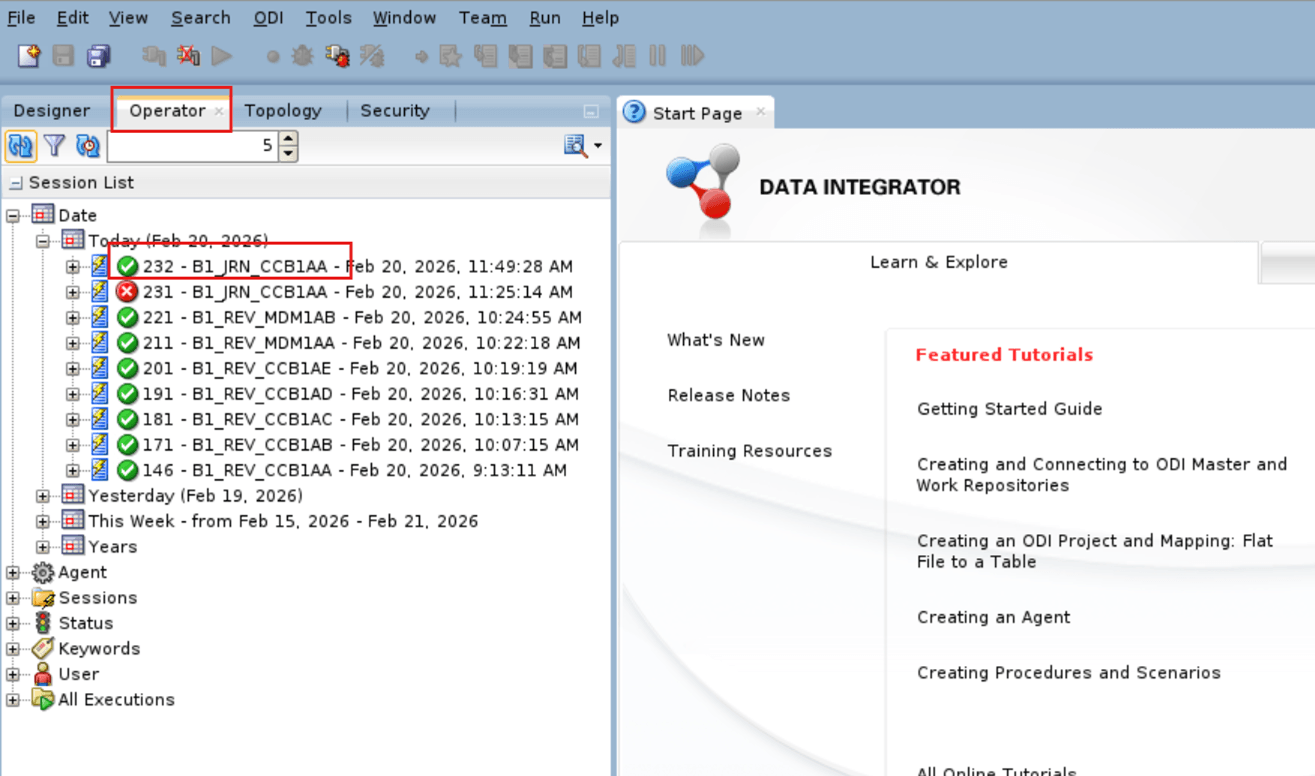Viewport: 1315px width, 776px height.
Task: Collapse the Today (Feb 20, 2026) node
Action: [x=43, y=241]
